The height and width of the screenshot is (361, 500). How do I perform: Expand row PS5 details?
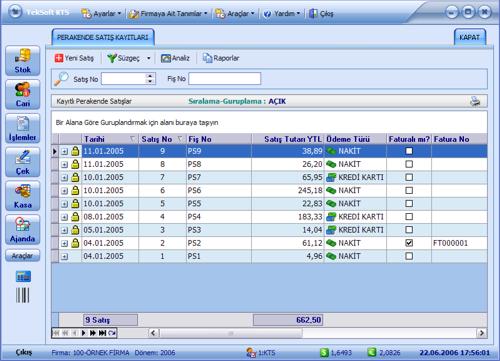coord(65,204)
